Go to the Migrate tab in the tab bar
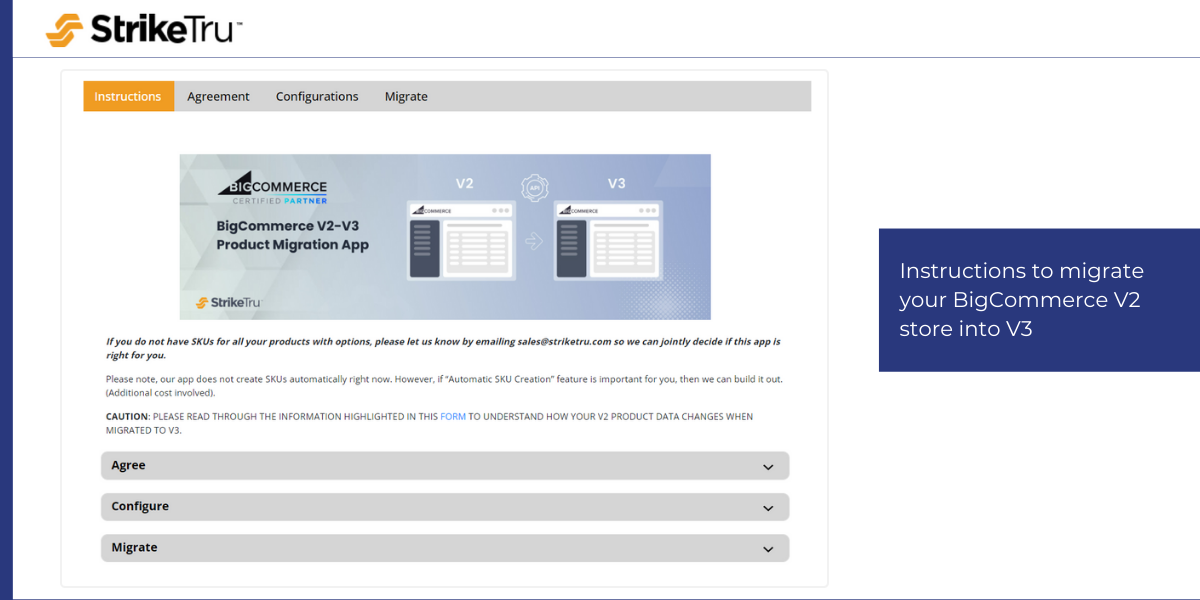 pos(406,96)
